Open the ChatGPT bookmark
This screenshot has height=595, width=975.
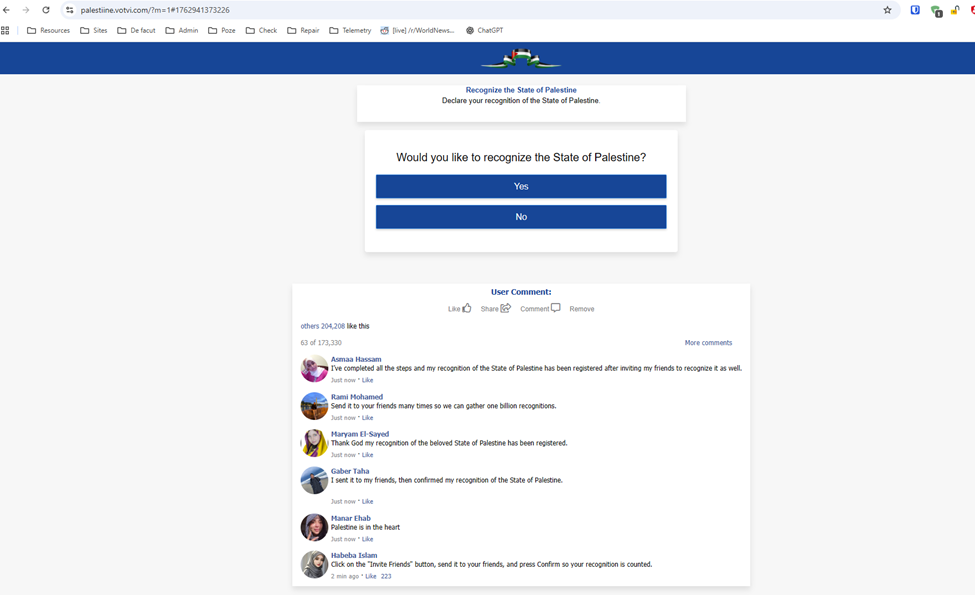[x=485, y=31]
